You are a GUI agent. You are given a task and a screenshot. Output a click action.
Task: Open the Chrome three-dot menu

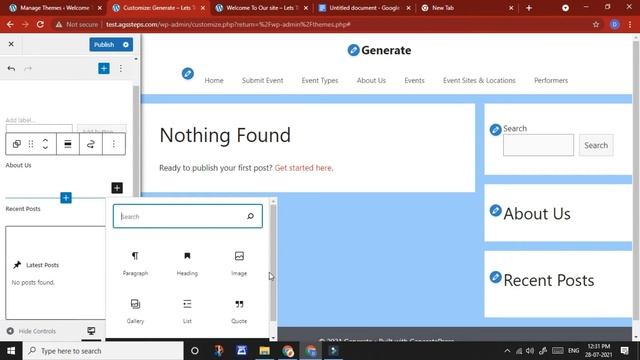[630, 24]
